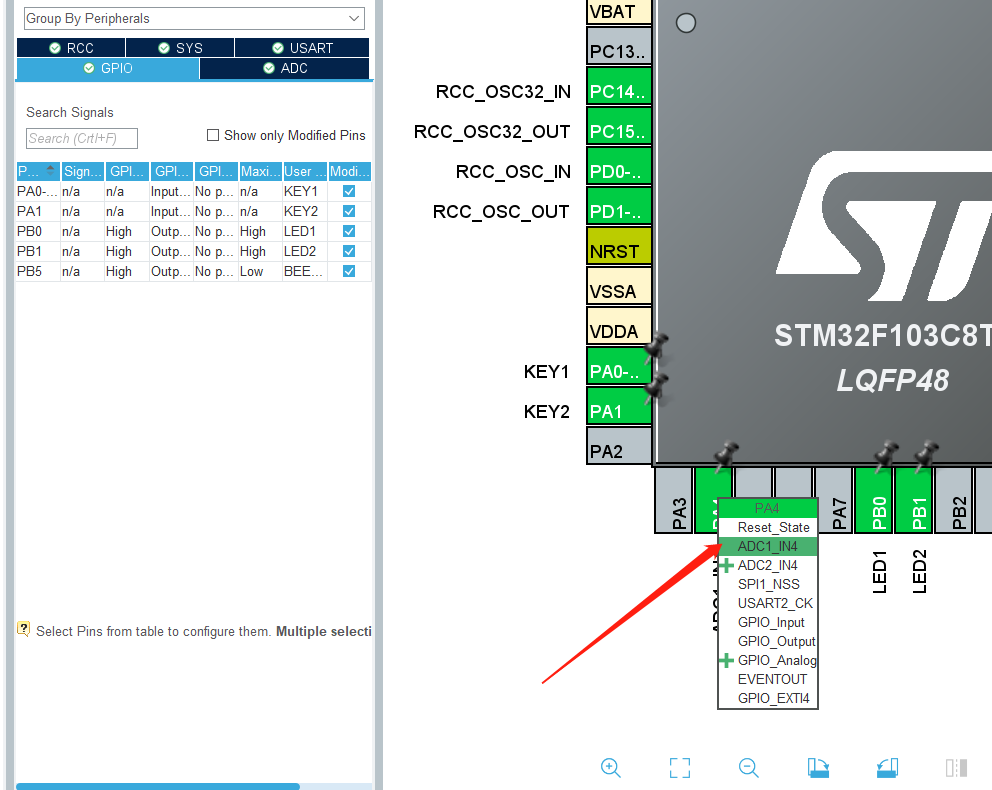992x790 pixels.
Task: Click the PA1 pin labeled KEY2
Action: point(619,405)
